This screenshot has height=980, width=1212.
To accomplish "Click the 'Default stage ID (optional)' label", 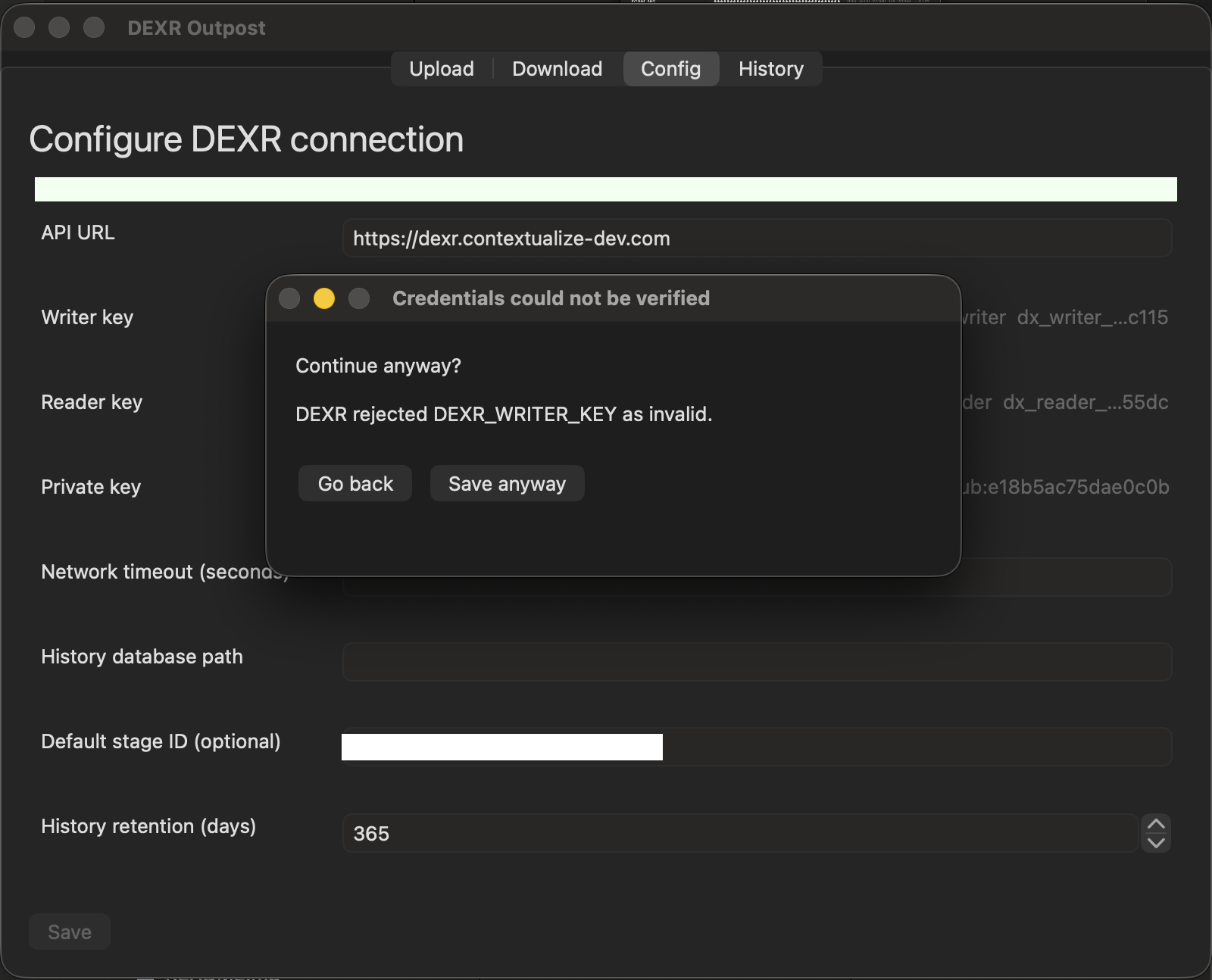I will pos(161,741).
